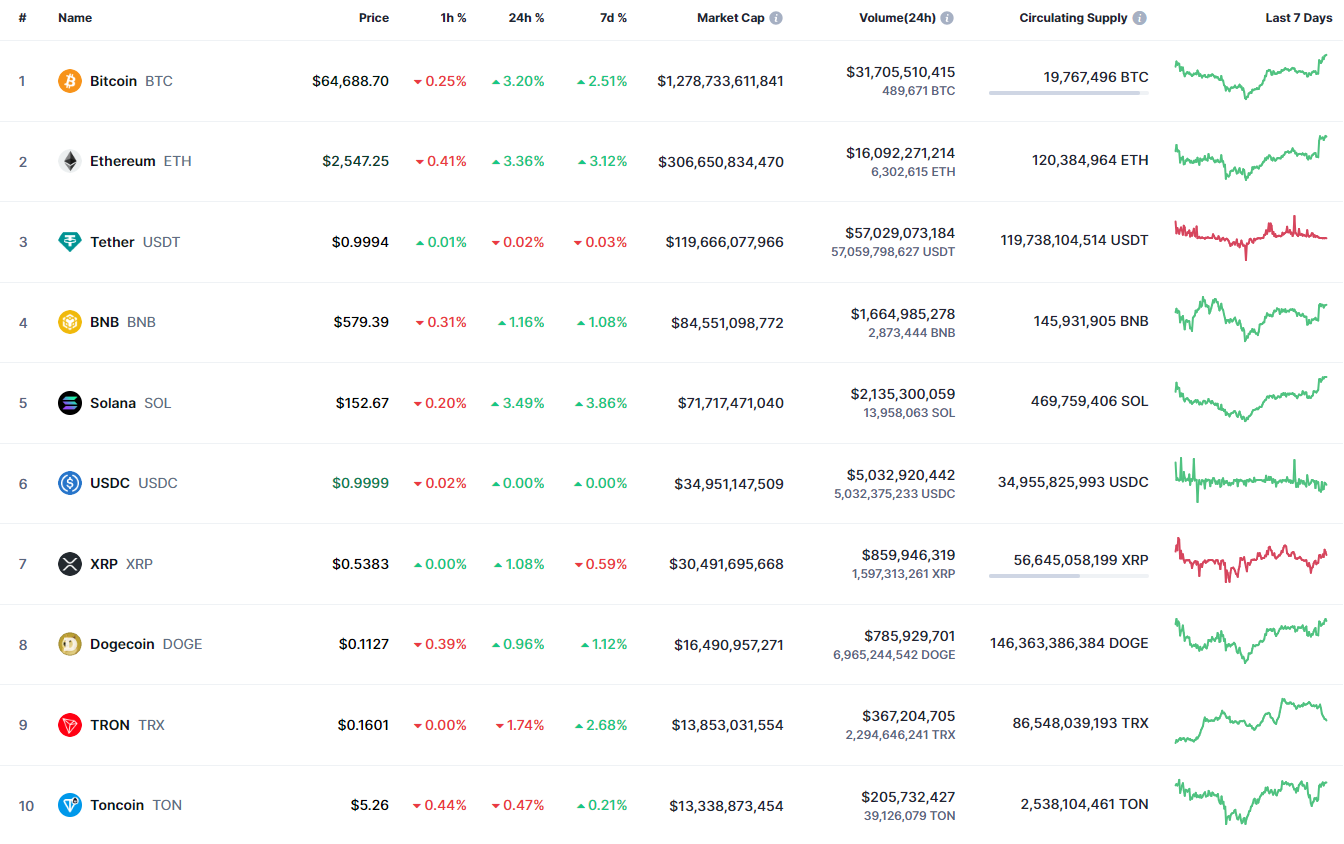Image resolution: width=1344 pixels, height=844 pixels.
Task: Sort by the Circulating Supply column header
Action: (1073, 18)
